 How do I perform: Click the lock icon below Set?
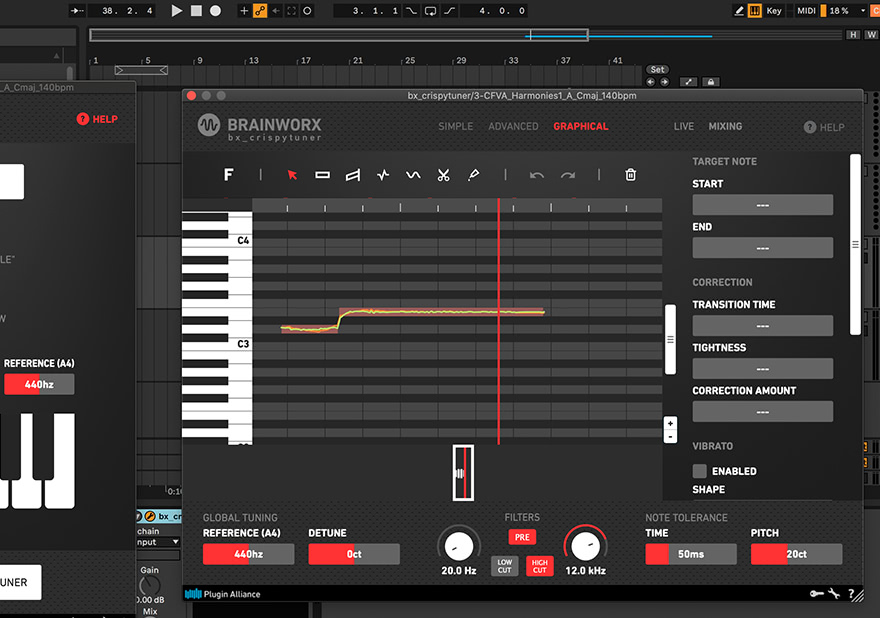coord(711,82)
